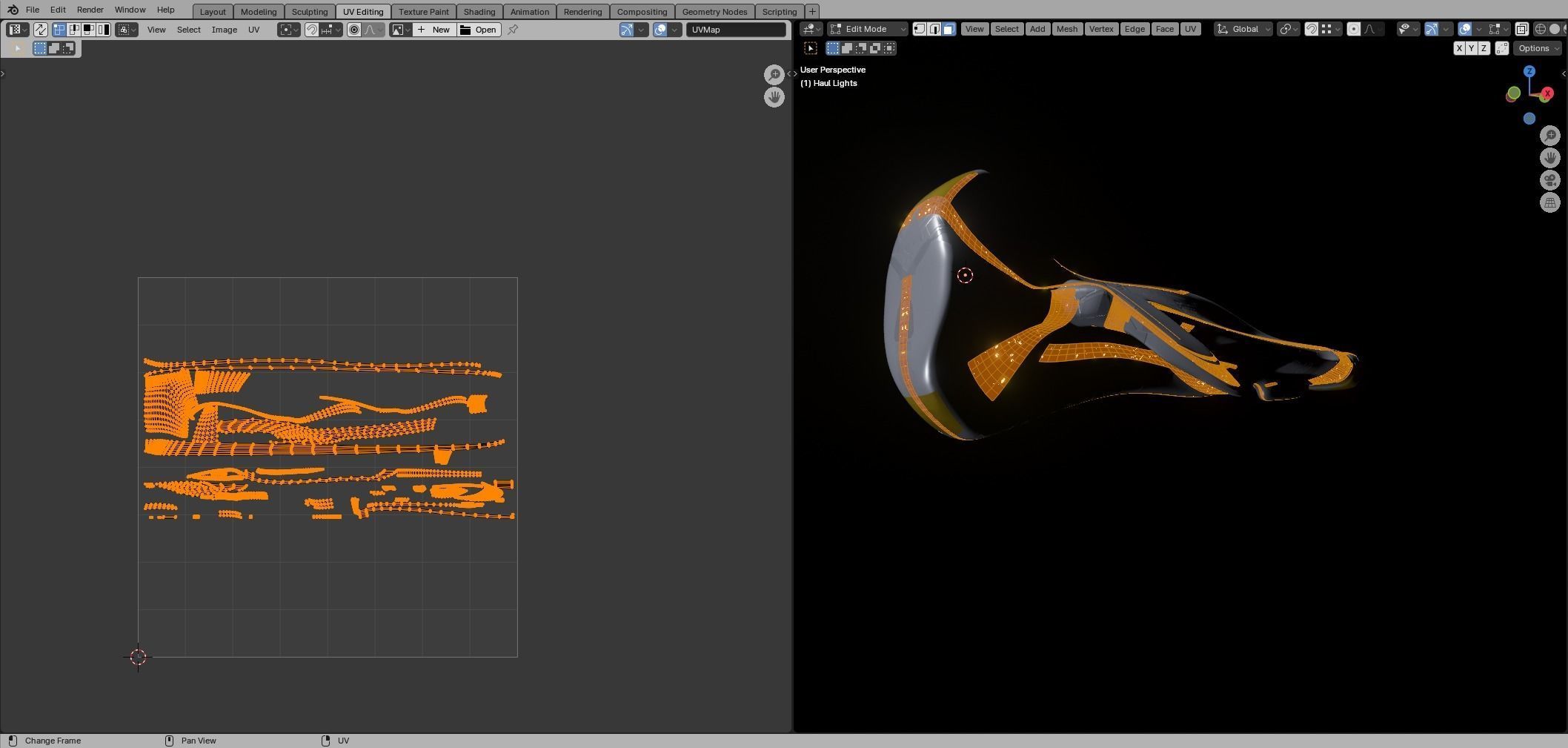Toggle snapping in the 3D viewport
The image size is (1568, 748).
(x=1311, y=29)
